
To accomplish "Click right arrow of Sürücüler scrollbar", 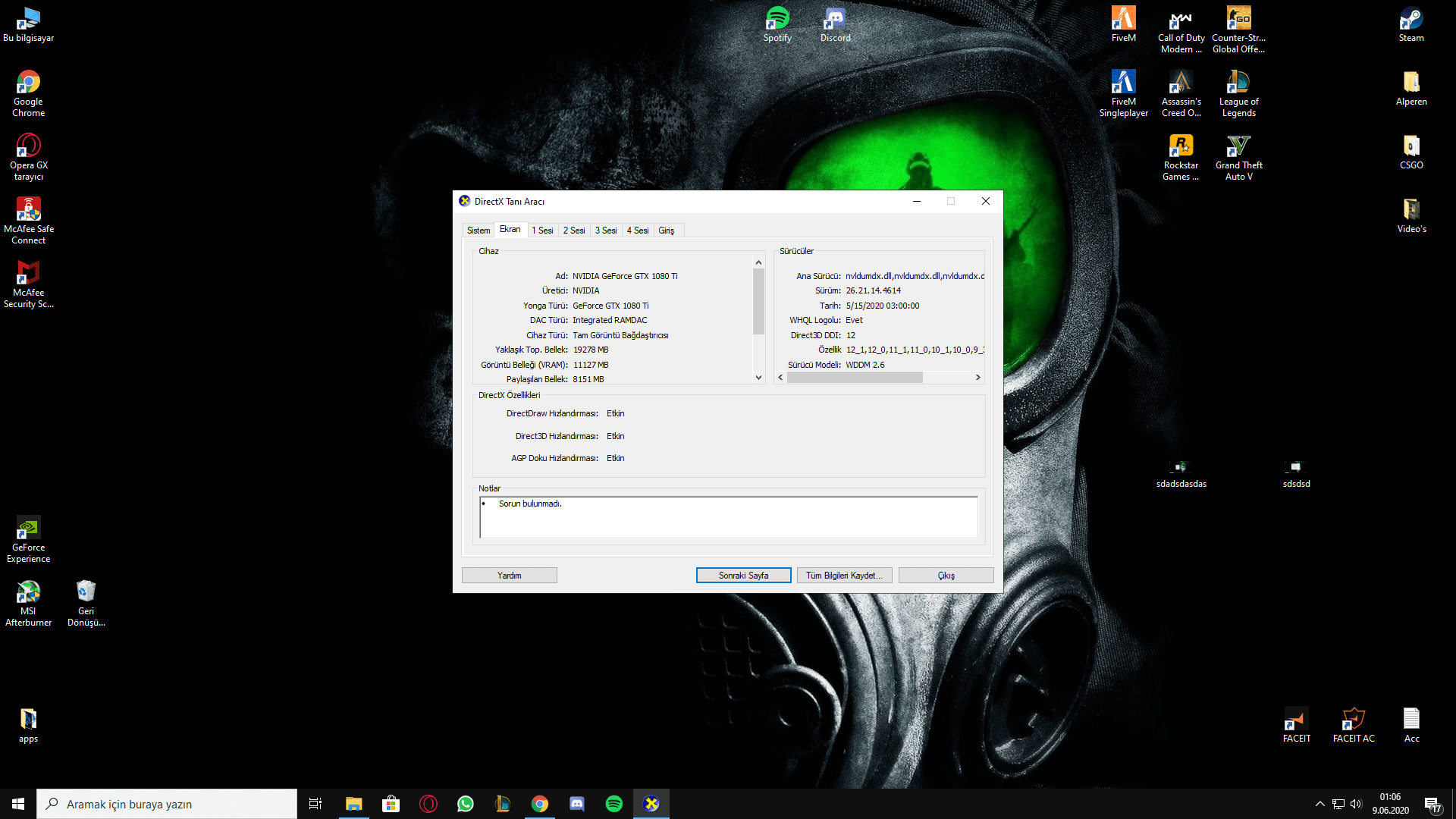I will [977, 377].
